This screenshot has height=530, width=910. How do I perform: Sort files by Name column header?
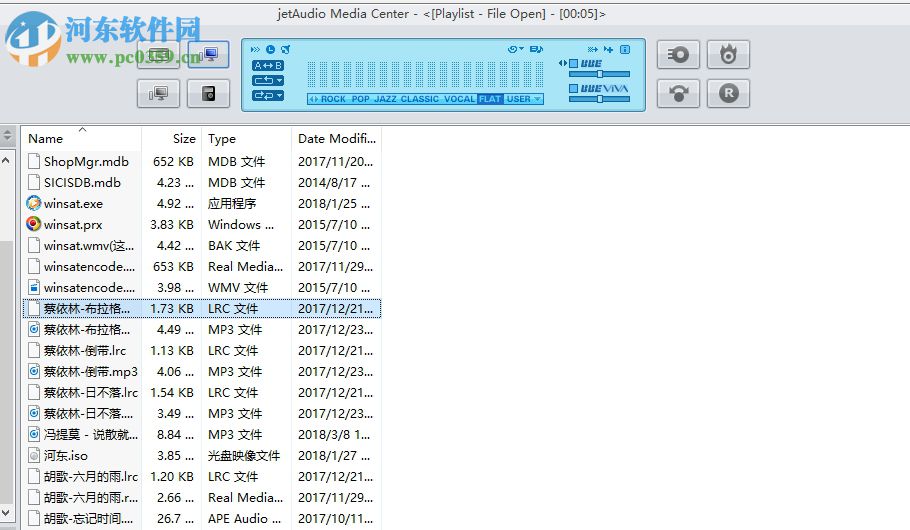coord(82,139)
